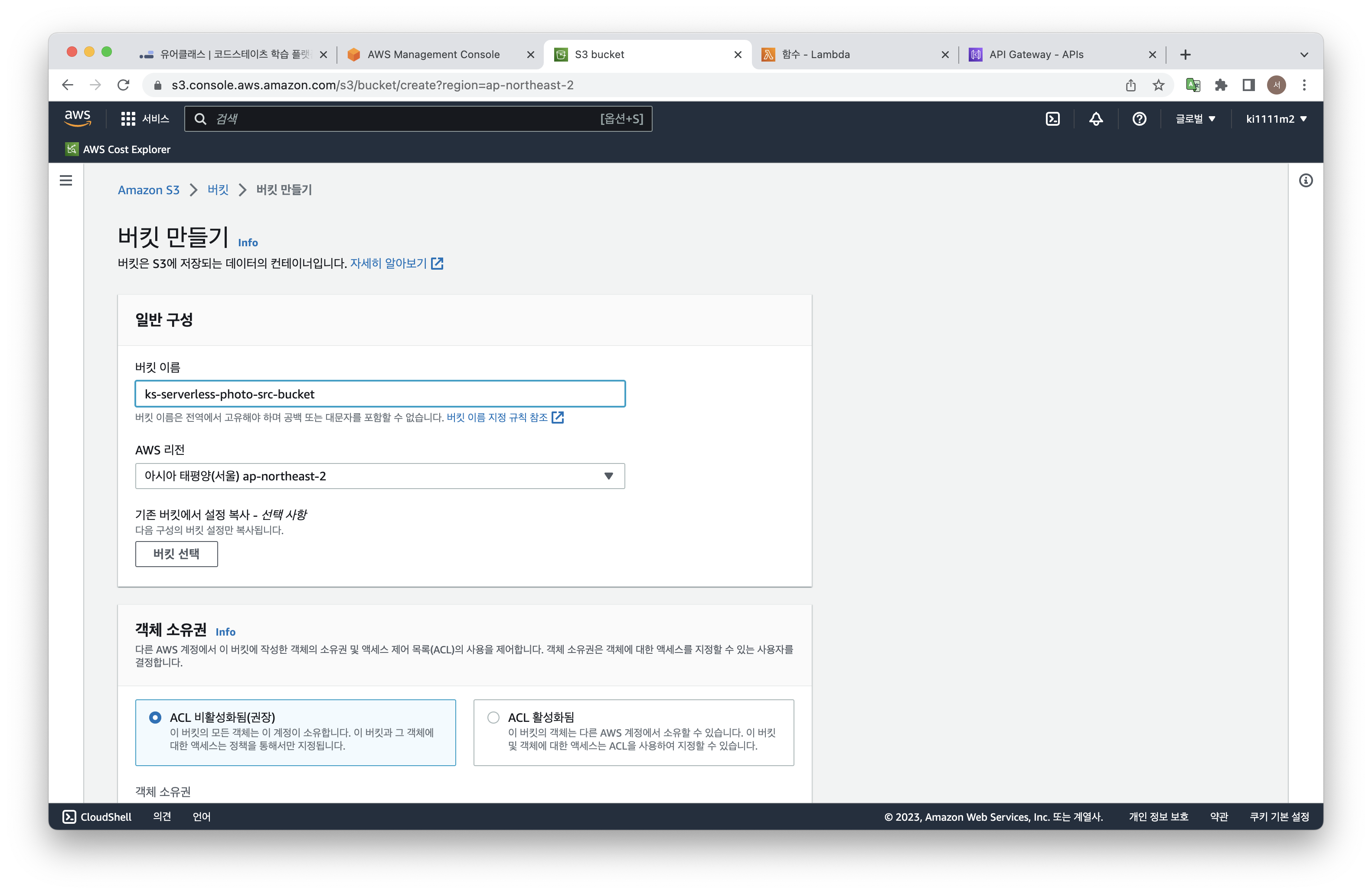Open the 글로벌 region selector dropdown

[x=1196, y=119]
